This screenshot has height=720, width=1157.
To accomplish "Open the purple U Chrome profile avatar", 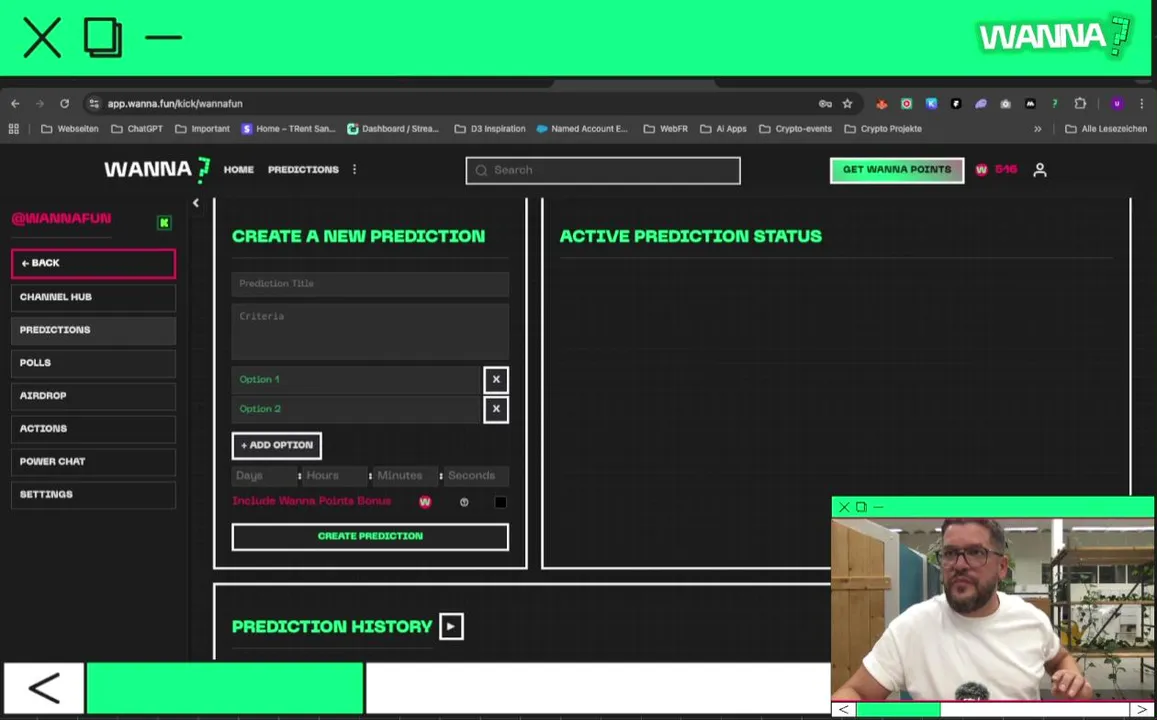I will (x=1117, y=104).
